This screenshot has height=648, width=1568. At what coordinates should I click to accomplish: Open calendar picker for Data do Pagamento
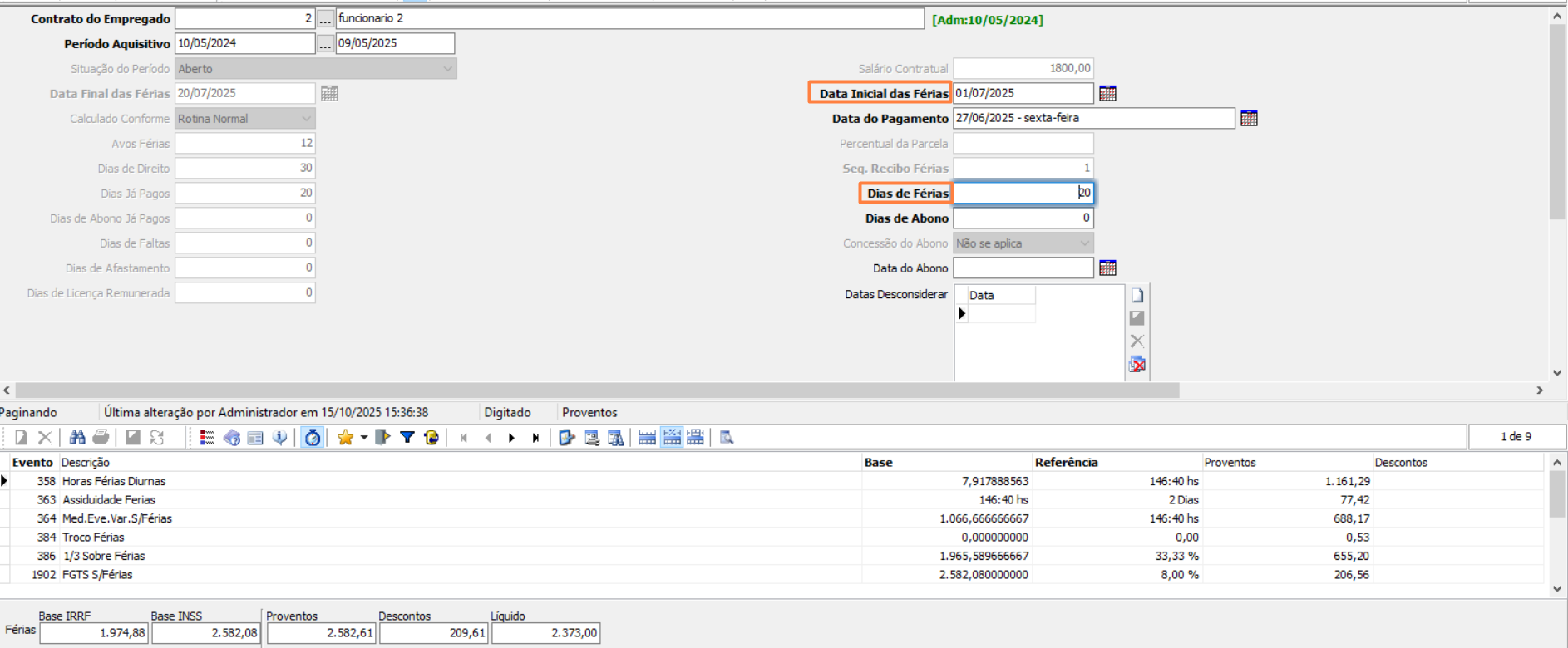tap(1248, 119)
